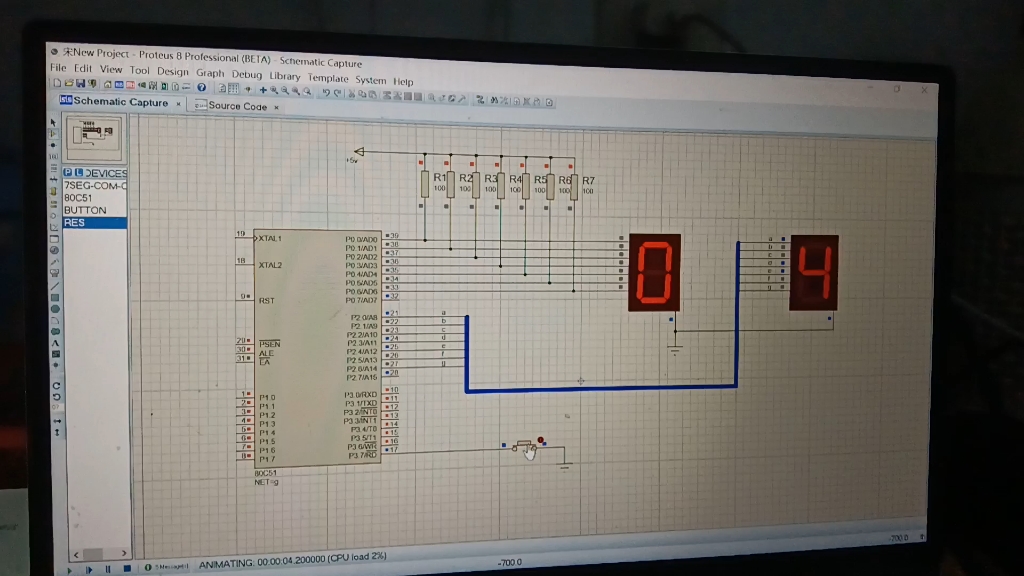Select the 2D Text 'A' tool
This screenshot has height=576, width=1024.
point(56,343)
